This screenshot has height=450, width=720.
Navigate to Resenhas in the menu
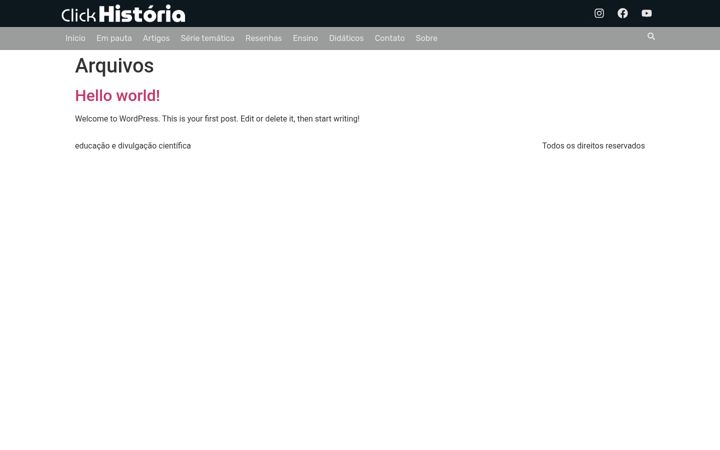[x=264, y=38]
